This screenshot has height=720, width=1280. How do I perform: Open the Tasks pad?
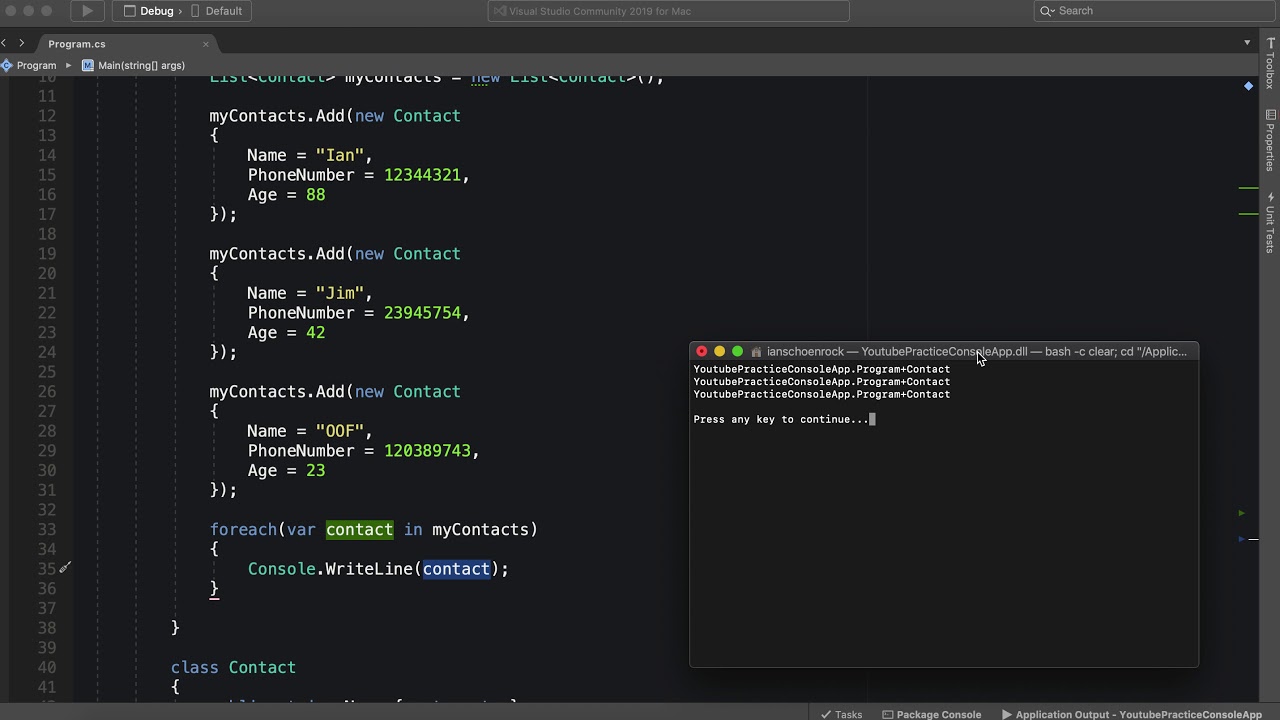pyautogui.click(x=842, y=714)
